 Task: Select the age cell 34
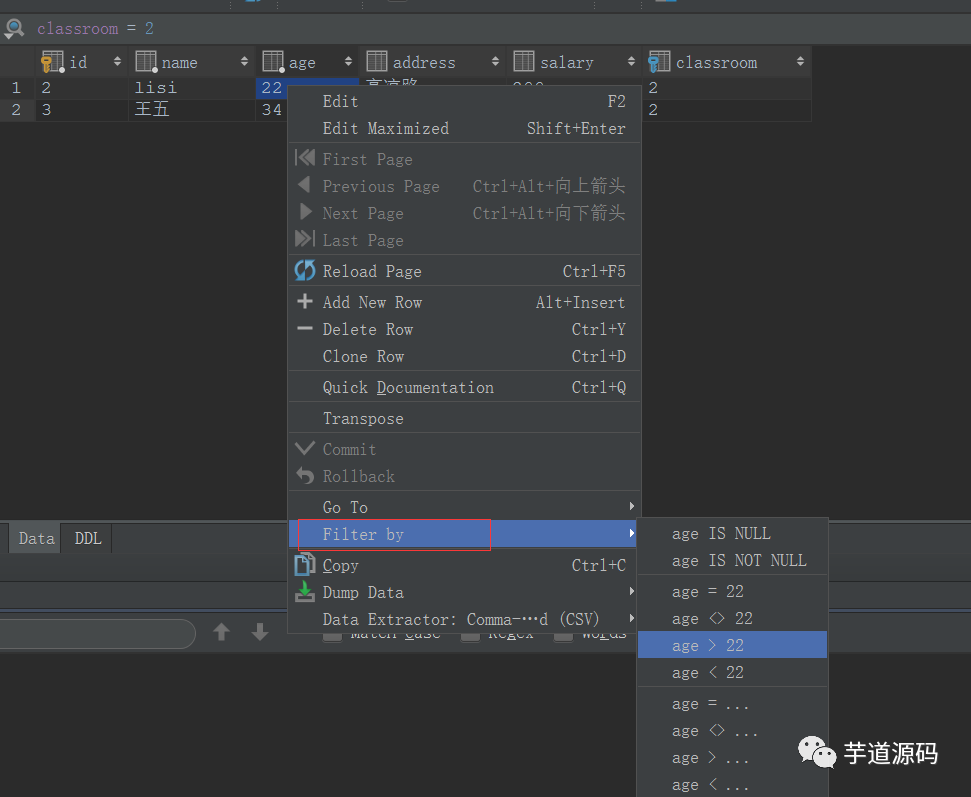click(272, 110)
